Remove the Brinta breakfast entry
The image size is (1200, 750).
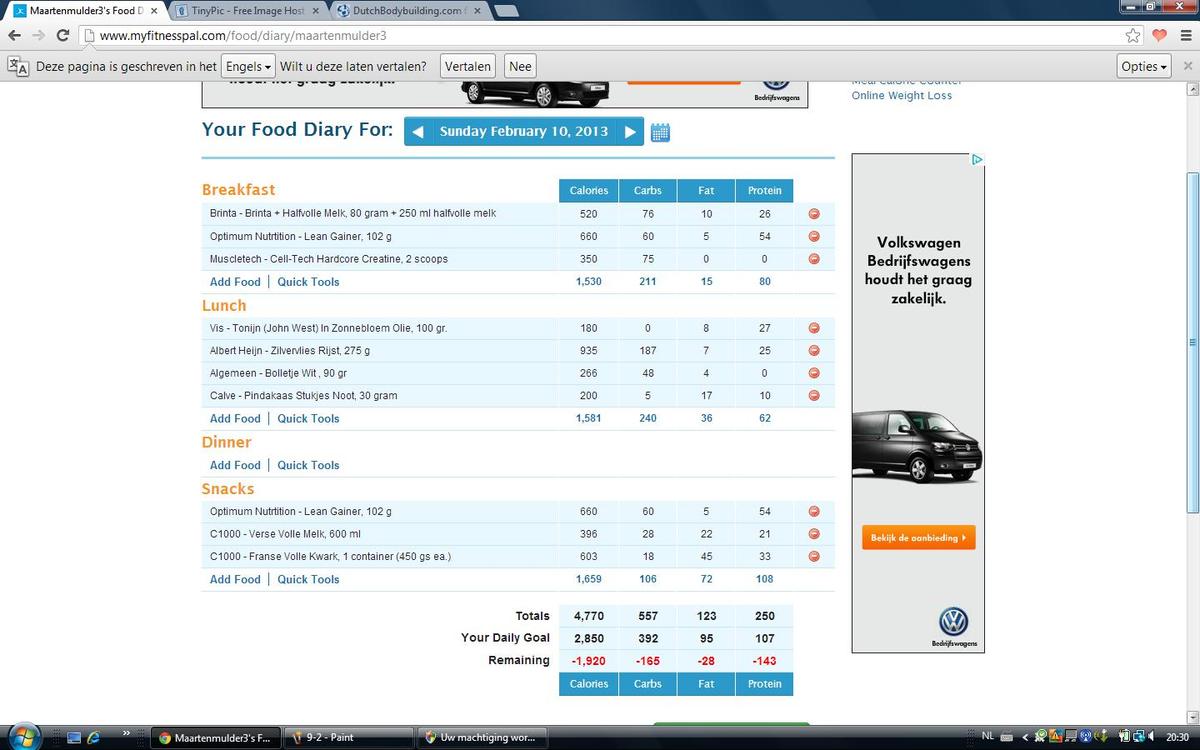(x=814, y=214)
